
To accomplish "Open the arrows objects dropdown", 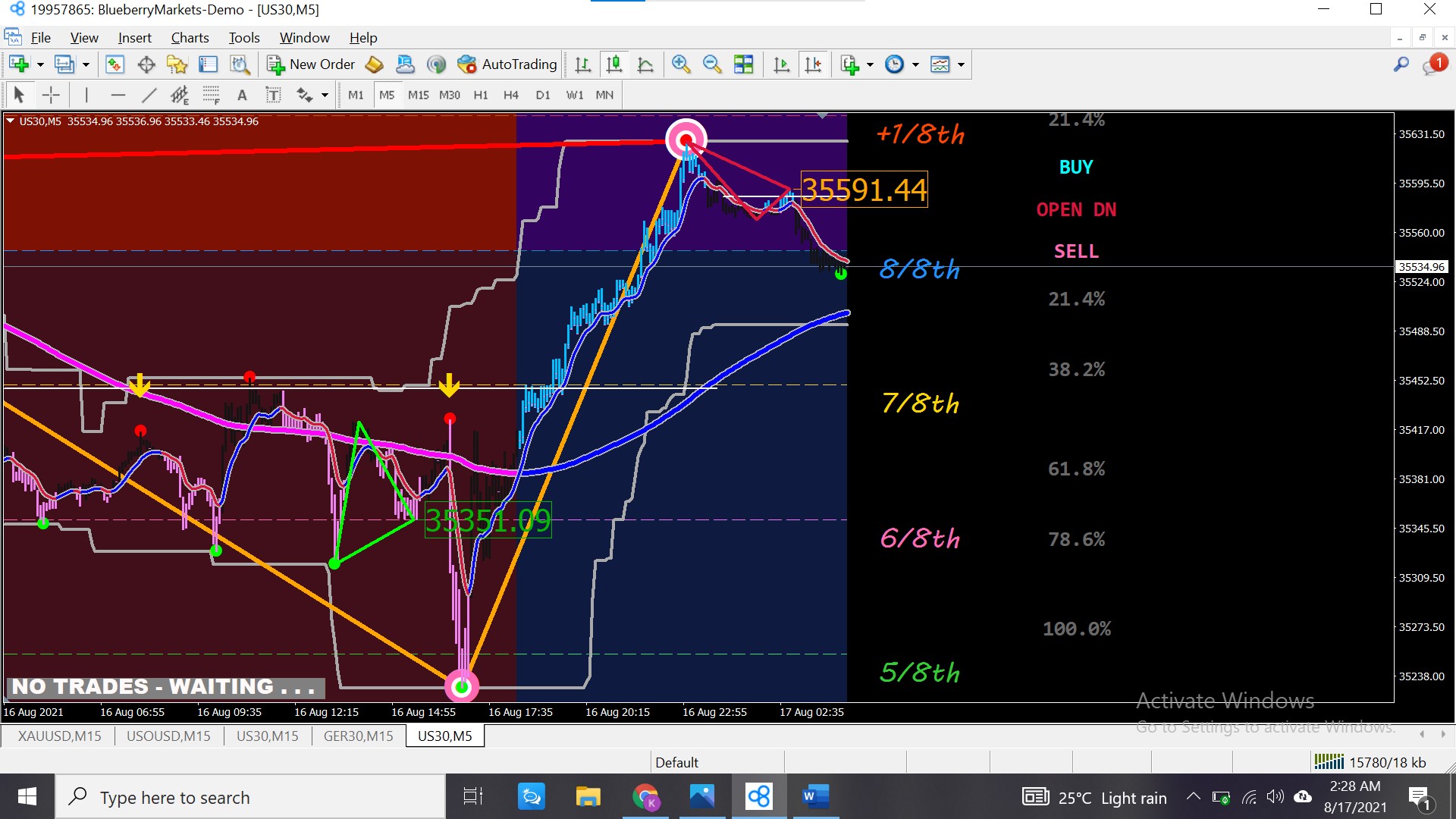I will tap(325, 95).
